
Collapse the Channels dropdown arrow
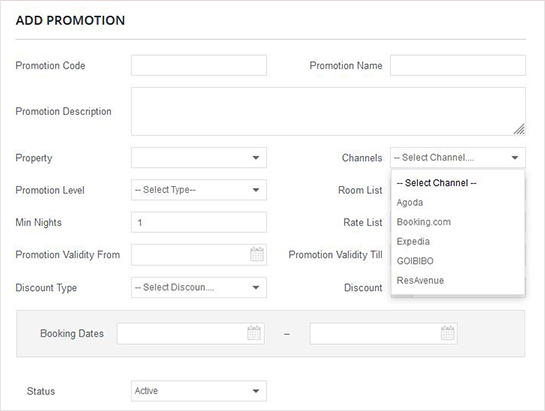coord(515,158)
